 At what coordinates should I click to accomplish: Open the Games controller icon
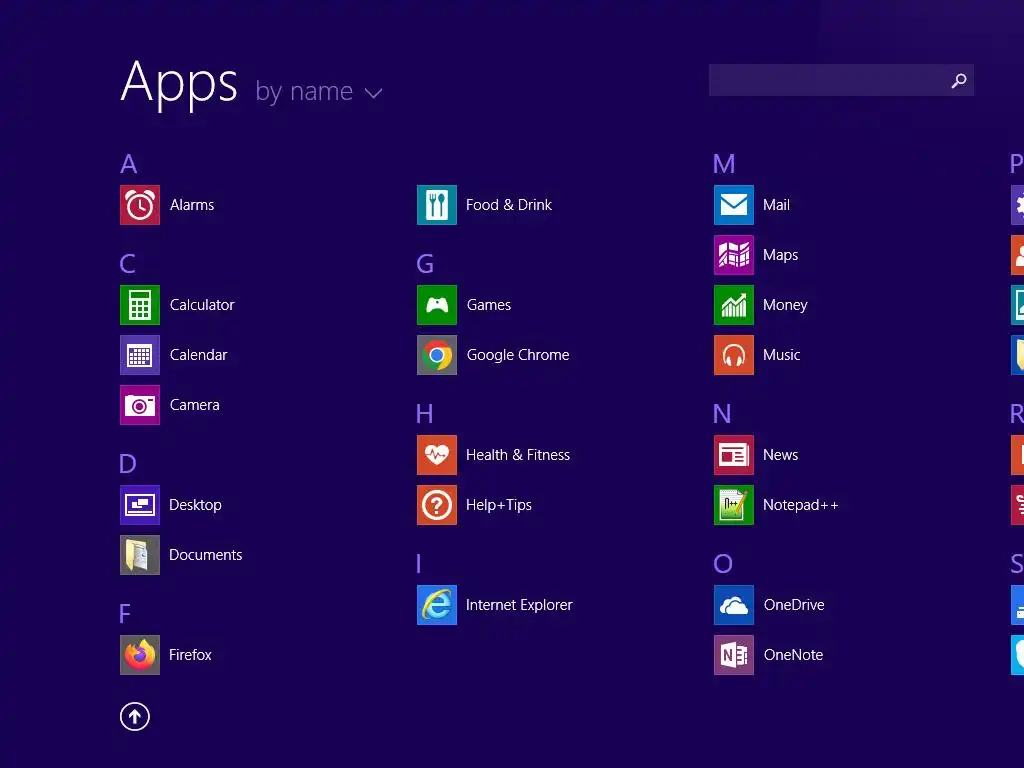coord(437,305)
